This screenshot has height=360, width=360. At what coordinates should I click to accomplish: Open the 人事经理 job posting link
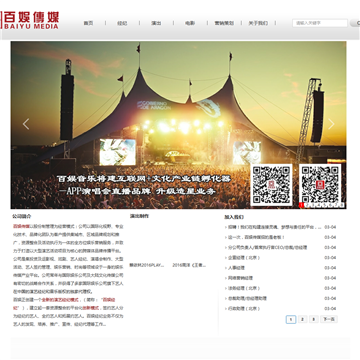236,268
